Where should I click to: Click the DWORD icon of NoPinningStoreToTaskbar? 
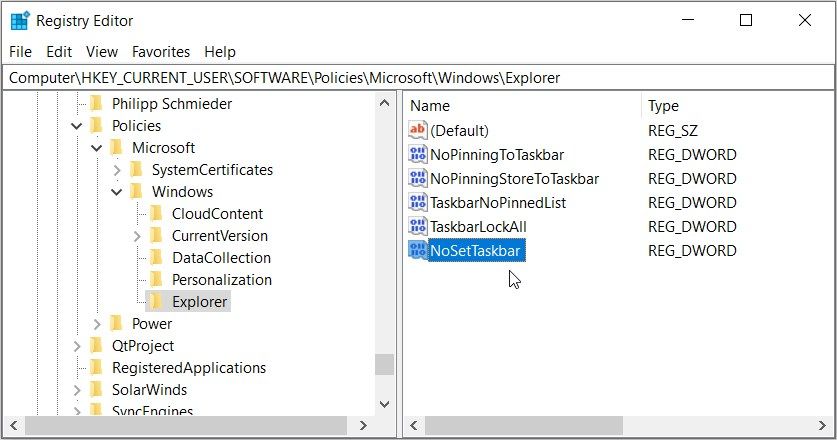417,178
